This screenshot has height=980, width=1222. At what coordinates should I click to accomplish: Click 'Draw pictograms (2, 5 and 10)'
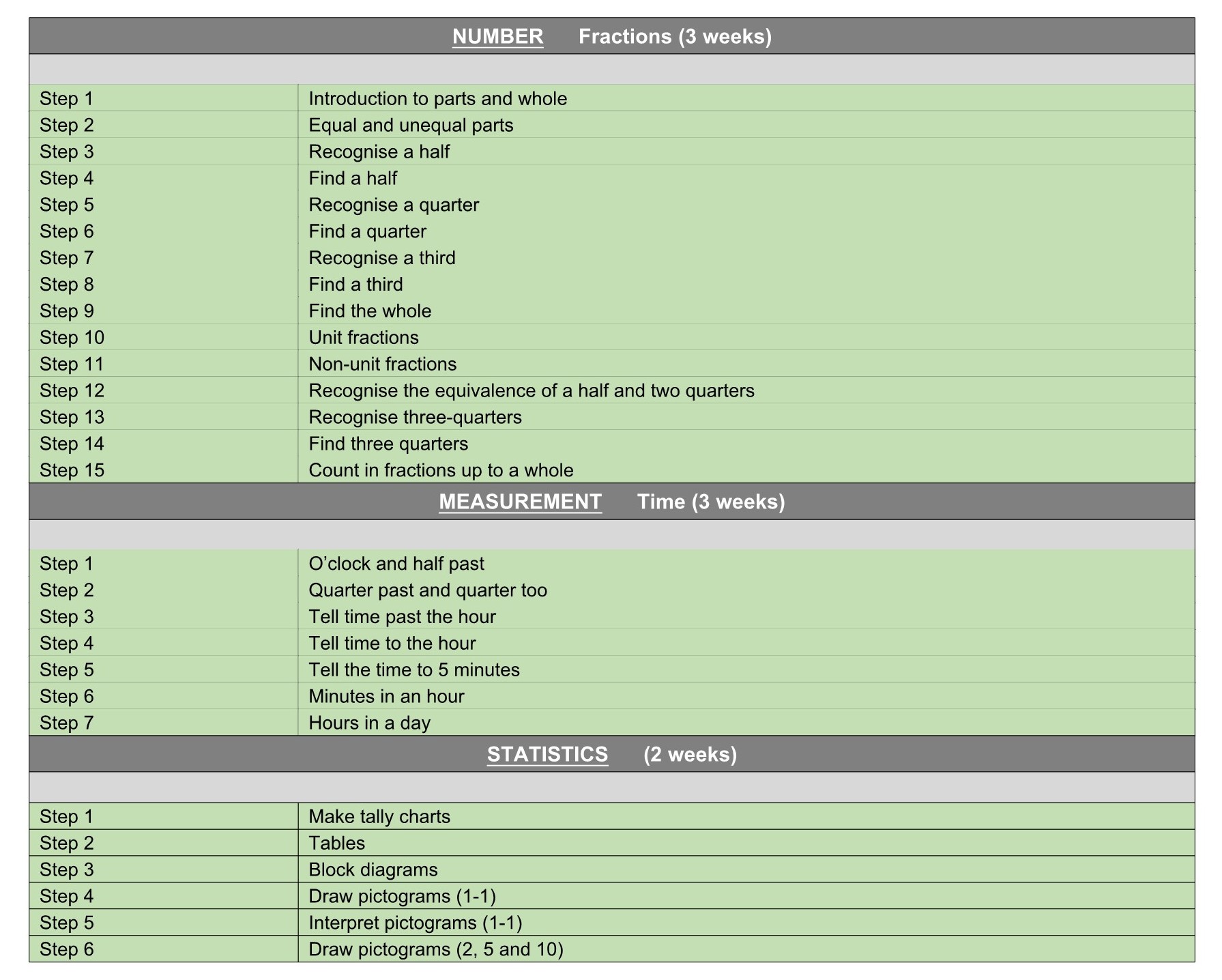coord(435,949)
